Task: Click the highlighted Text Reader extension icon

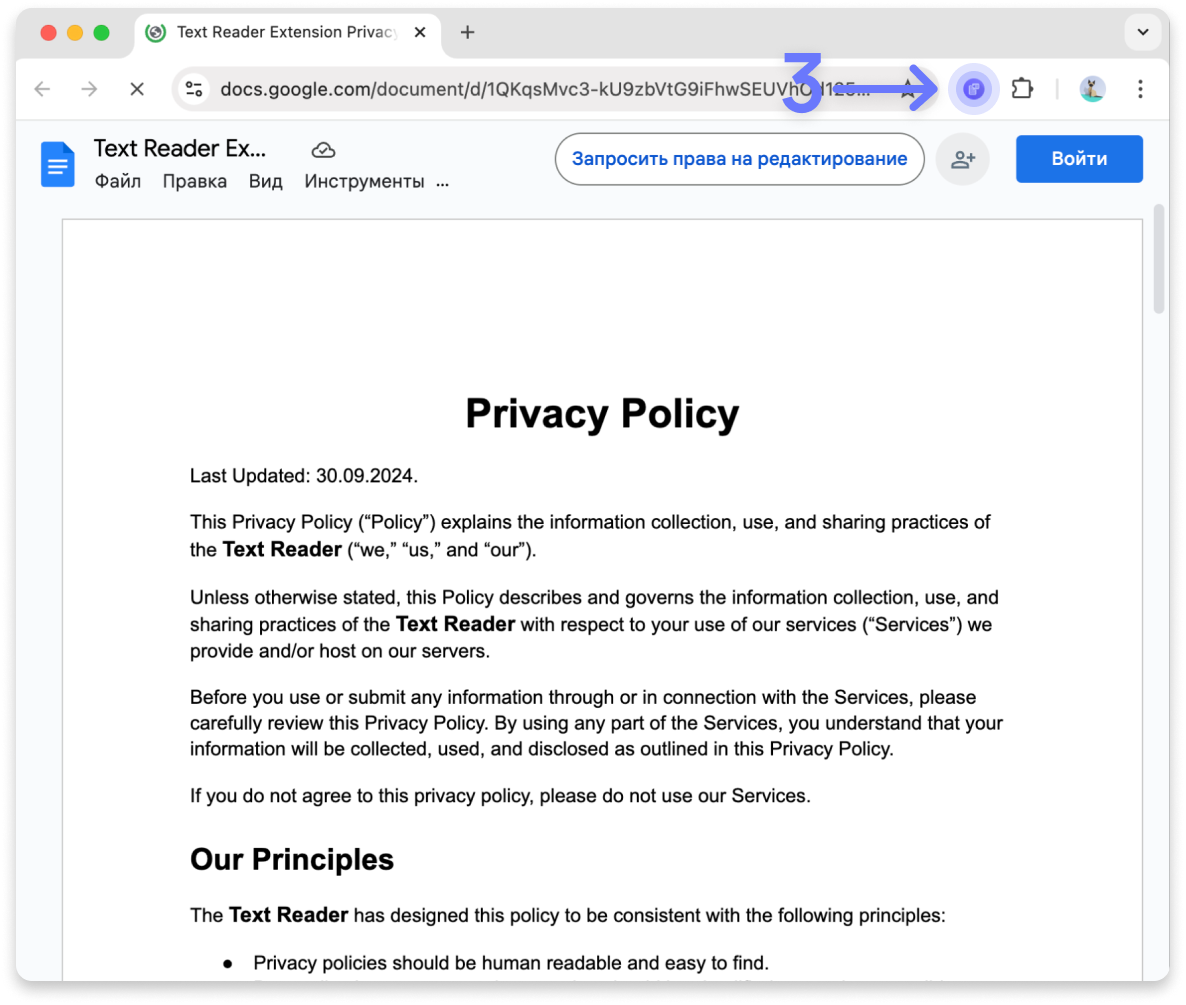Action: [x=973, y=89]
